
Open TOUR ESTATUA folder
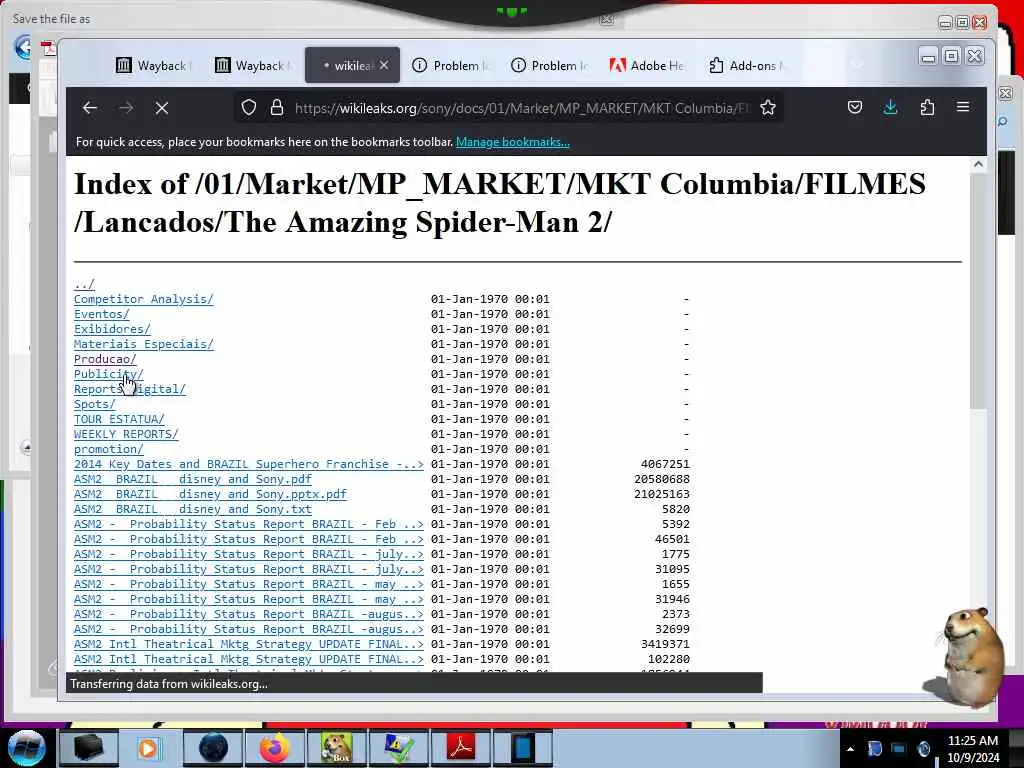click(119, 419)
